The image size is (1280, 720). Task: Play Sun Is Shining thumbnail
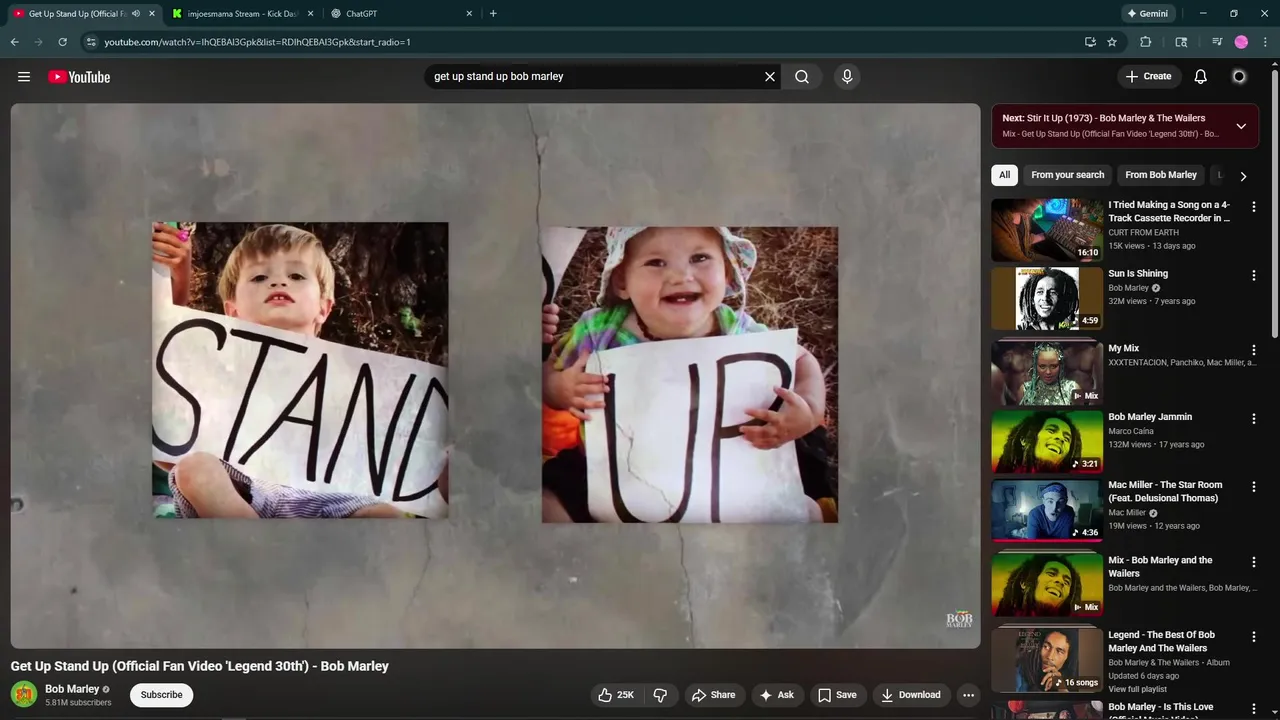(x=1046, y=298)
